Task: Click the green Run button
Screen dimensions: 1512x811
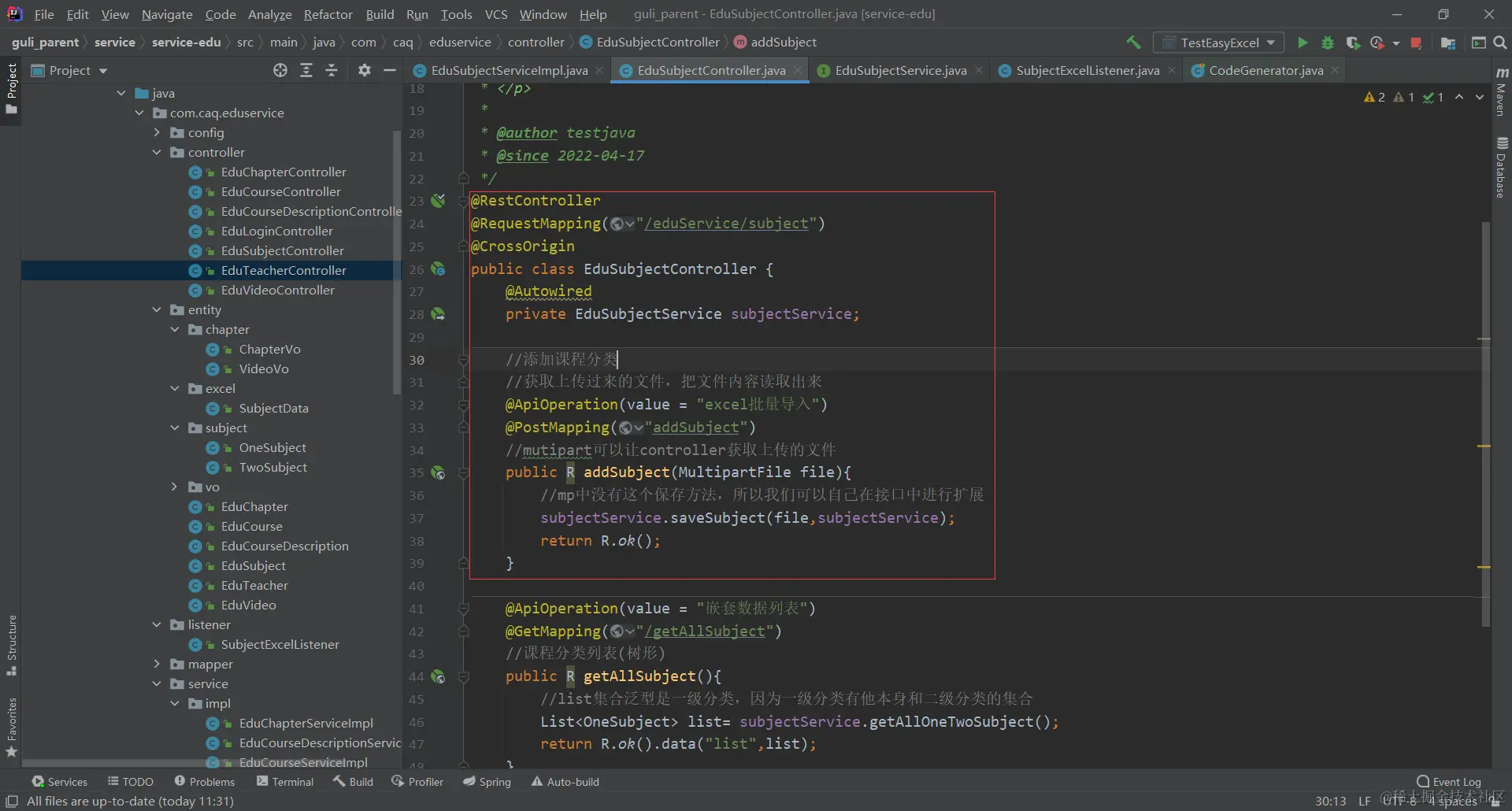Action: [1303, 43]
